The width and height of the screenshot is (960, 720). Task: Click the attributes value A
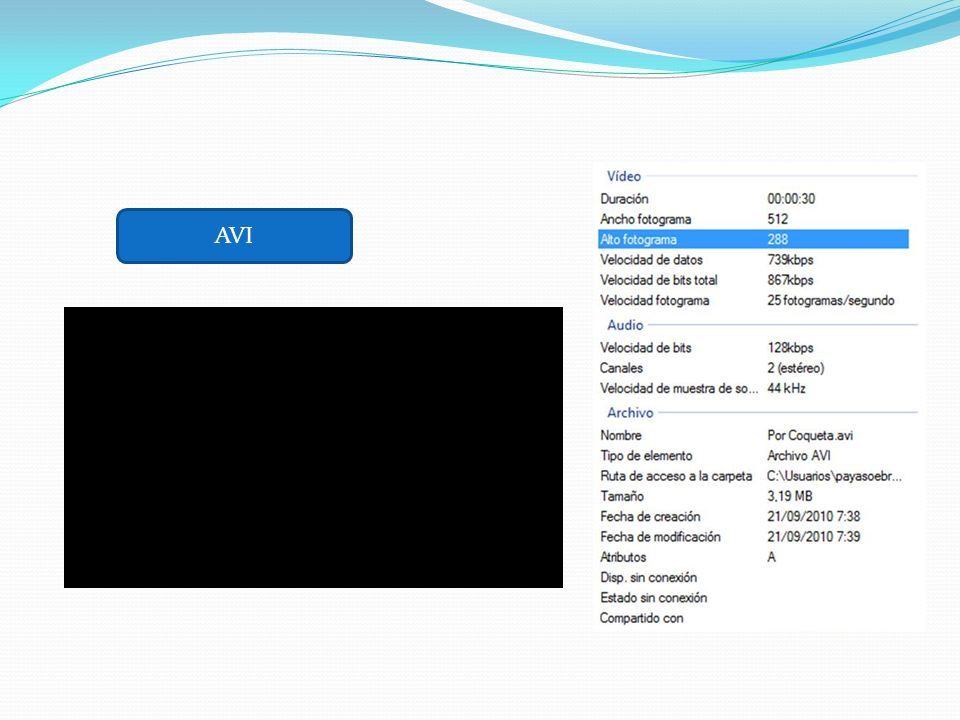pos(771,557)
